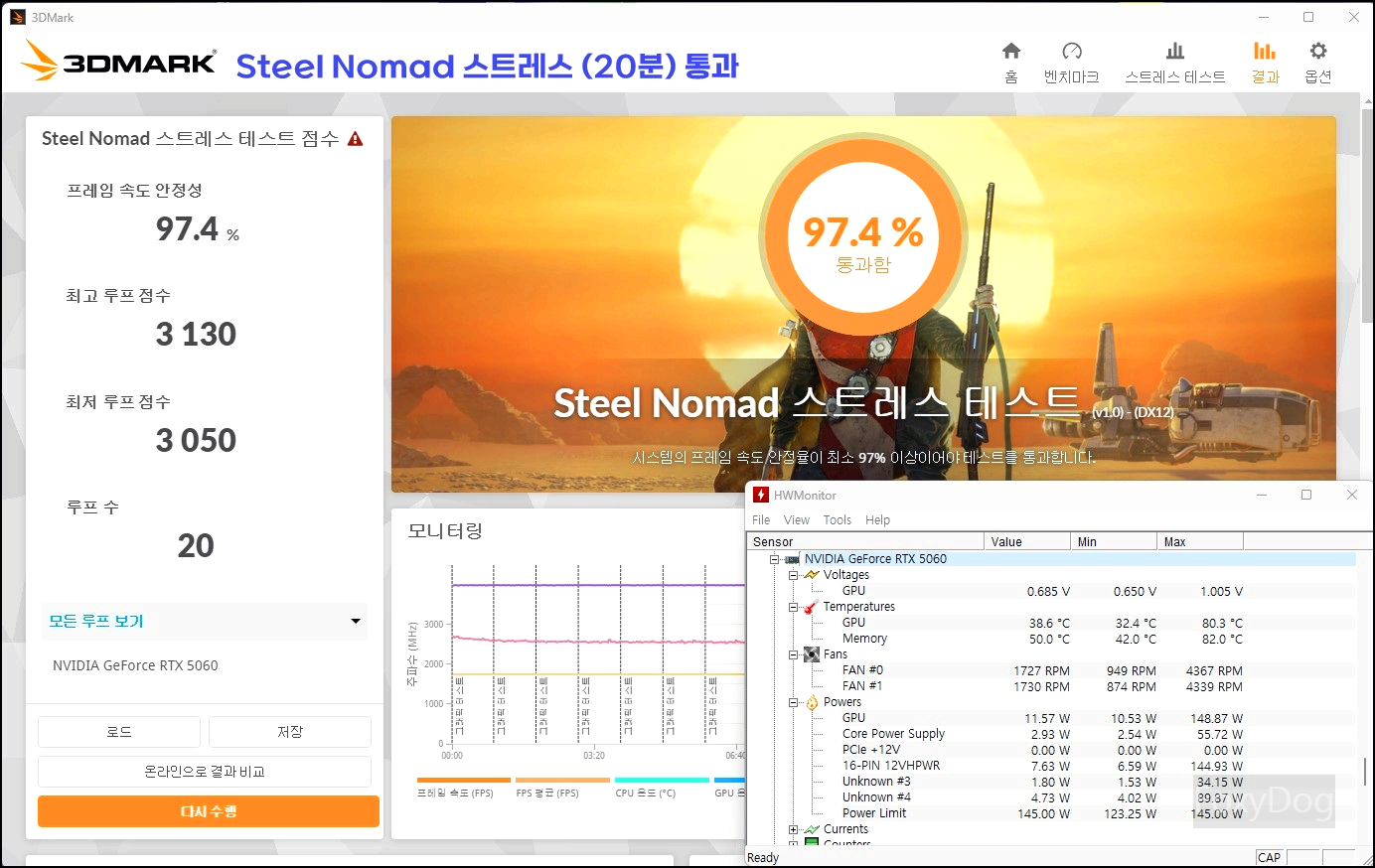Select the Voltages lightning icon in HWMonitor
The height and width of the screenshot is (868, 1375).
point(812,575)
